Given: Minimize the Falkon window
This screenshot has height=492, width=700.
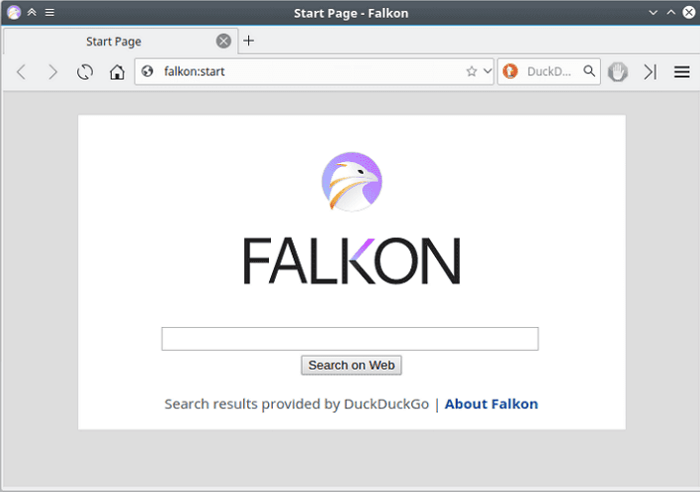Looking at the screenshot, I should pyautogui.click(x=653, y=13).
